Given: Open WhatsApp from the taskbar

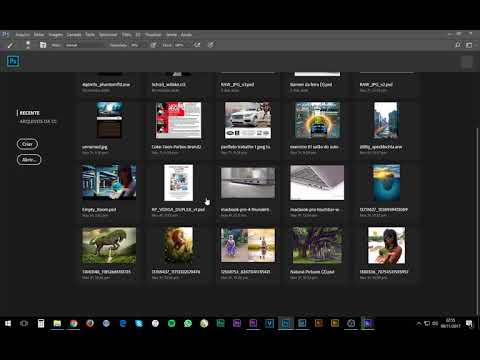Looking at the screenshot, I should pyautogui.click(x=188, y=323).
